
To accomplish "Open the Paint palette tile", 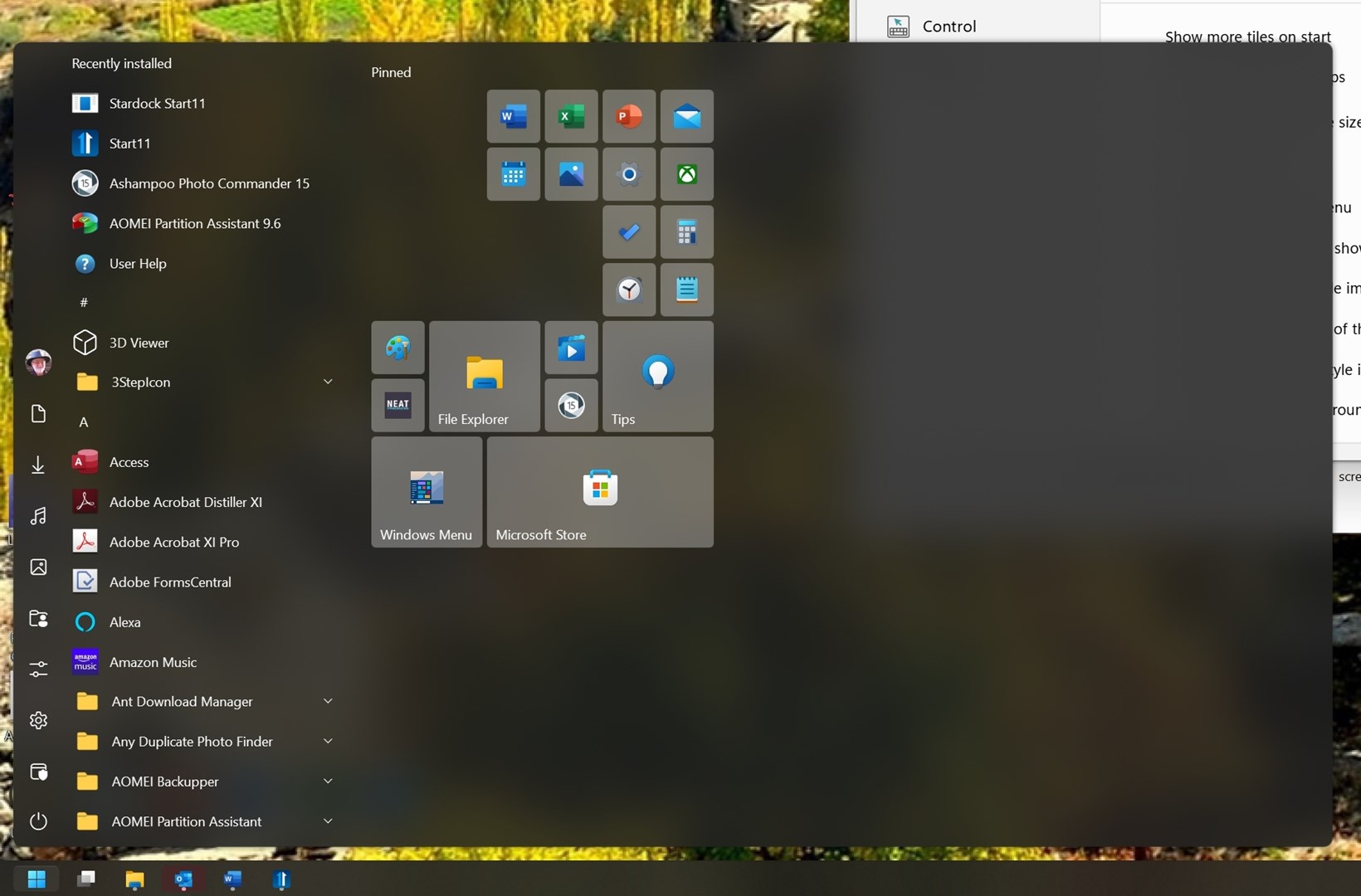I will (x=398, y=348).
